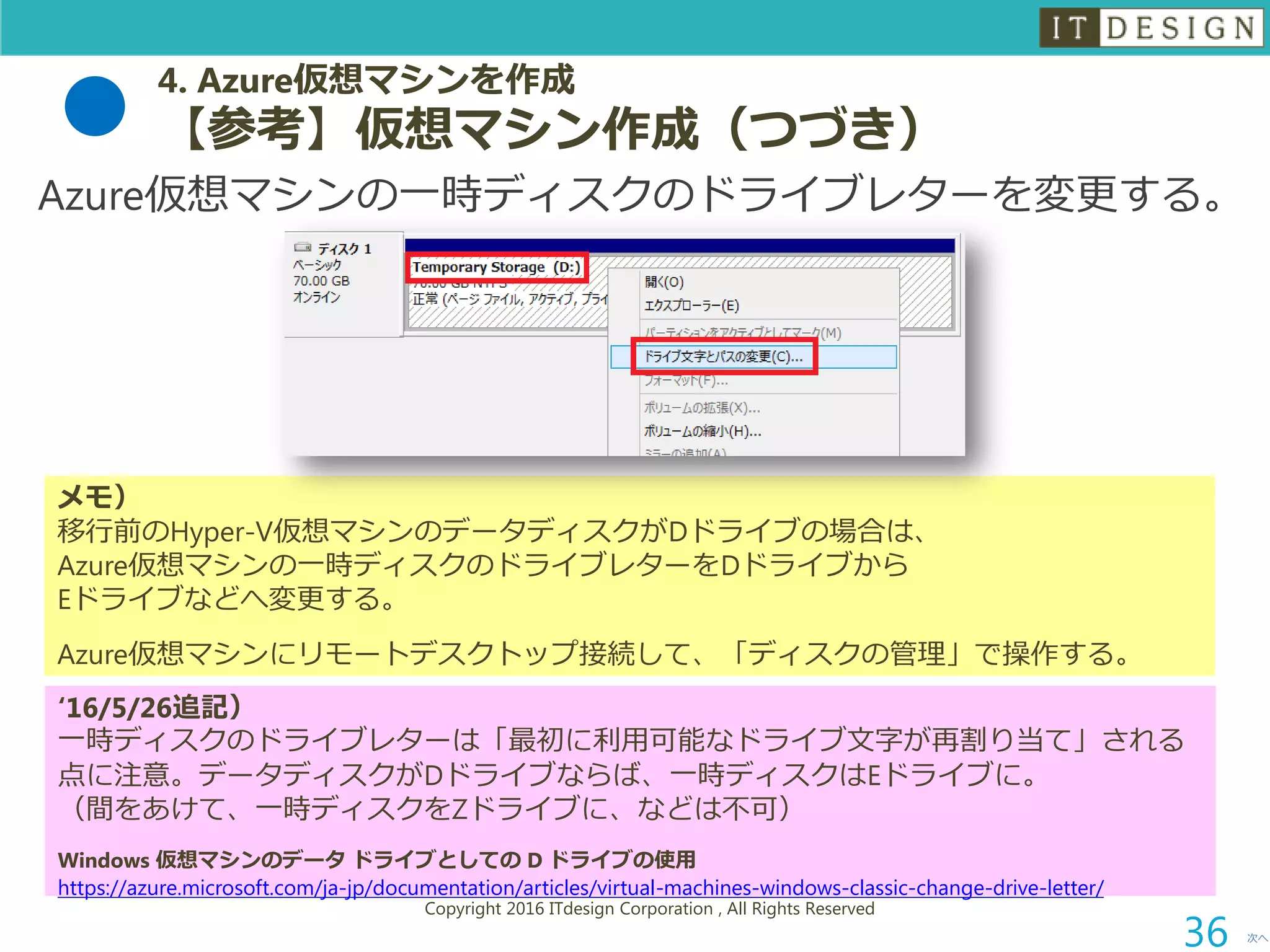Click the 'ベーシック' disk type text

click(x=317, y=265)
